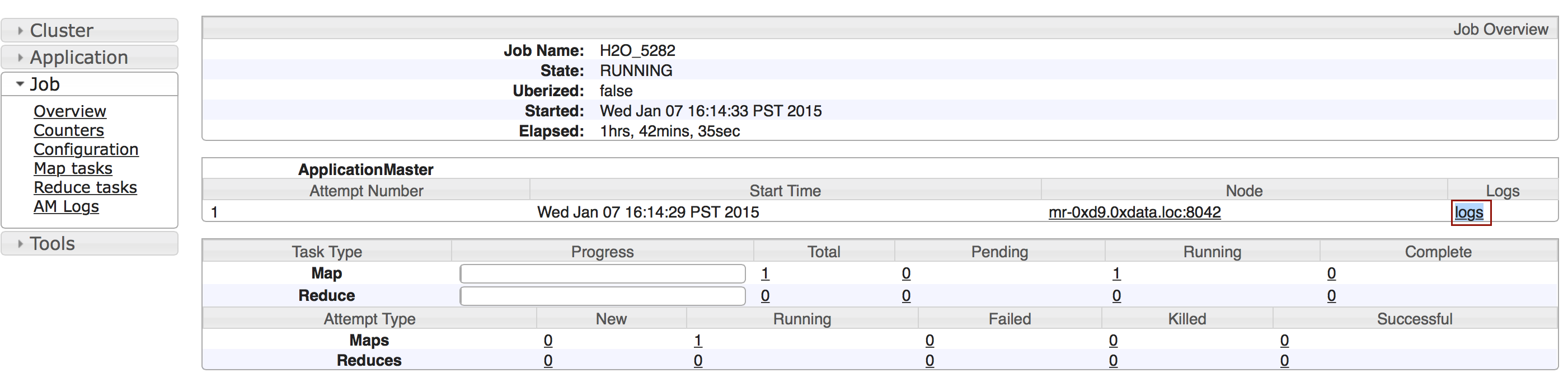Go to Map tasks page
The width and height of the screenshot is (1568, 387).
click(73, 168)
